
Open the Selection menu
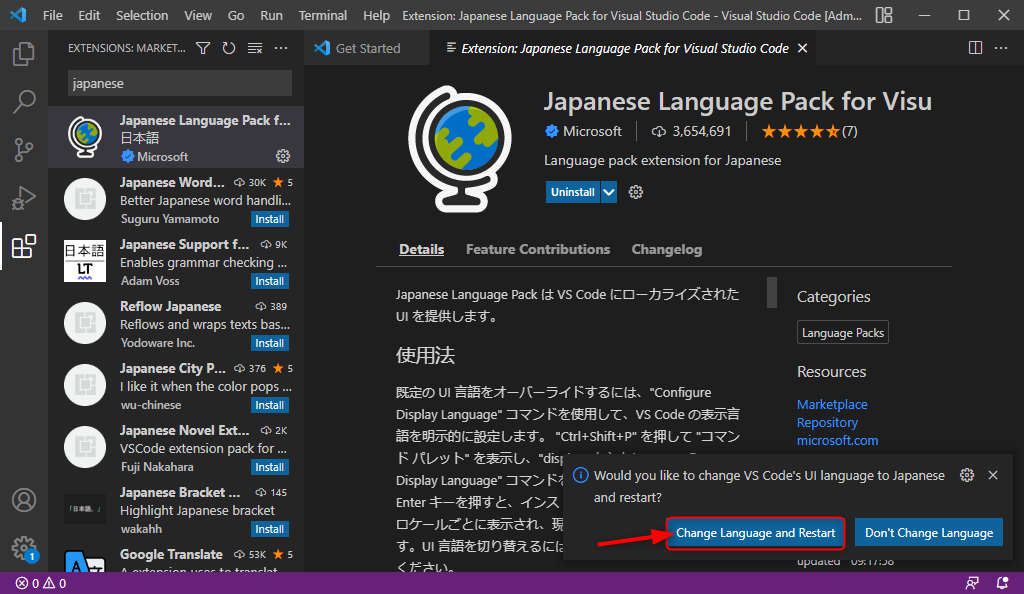click(142, 15)
